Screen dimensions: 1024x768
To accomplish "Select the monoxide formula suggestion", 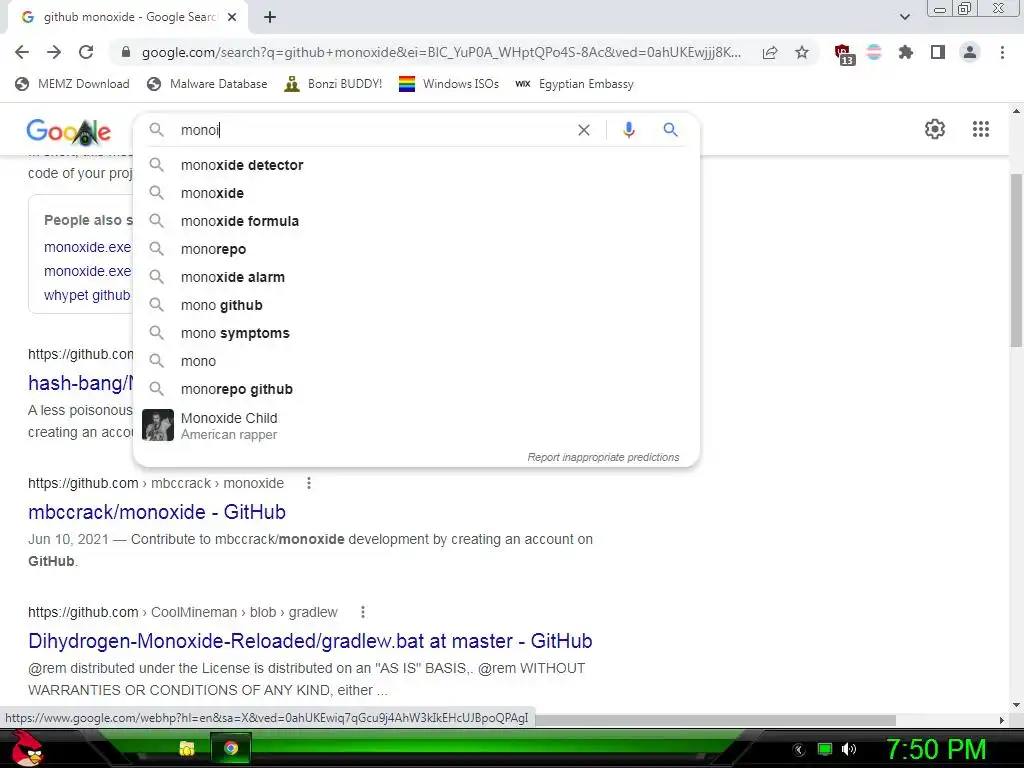I will [x=416, y=221].
